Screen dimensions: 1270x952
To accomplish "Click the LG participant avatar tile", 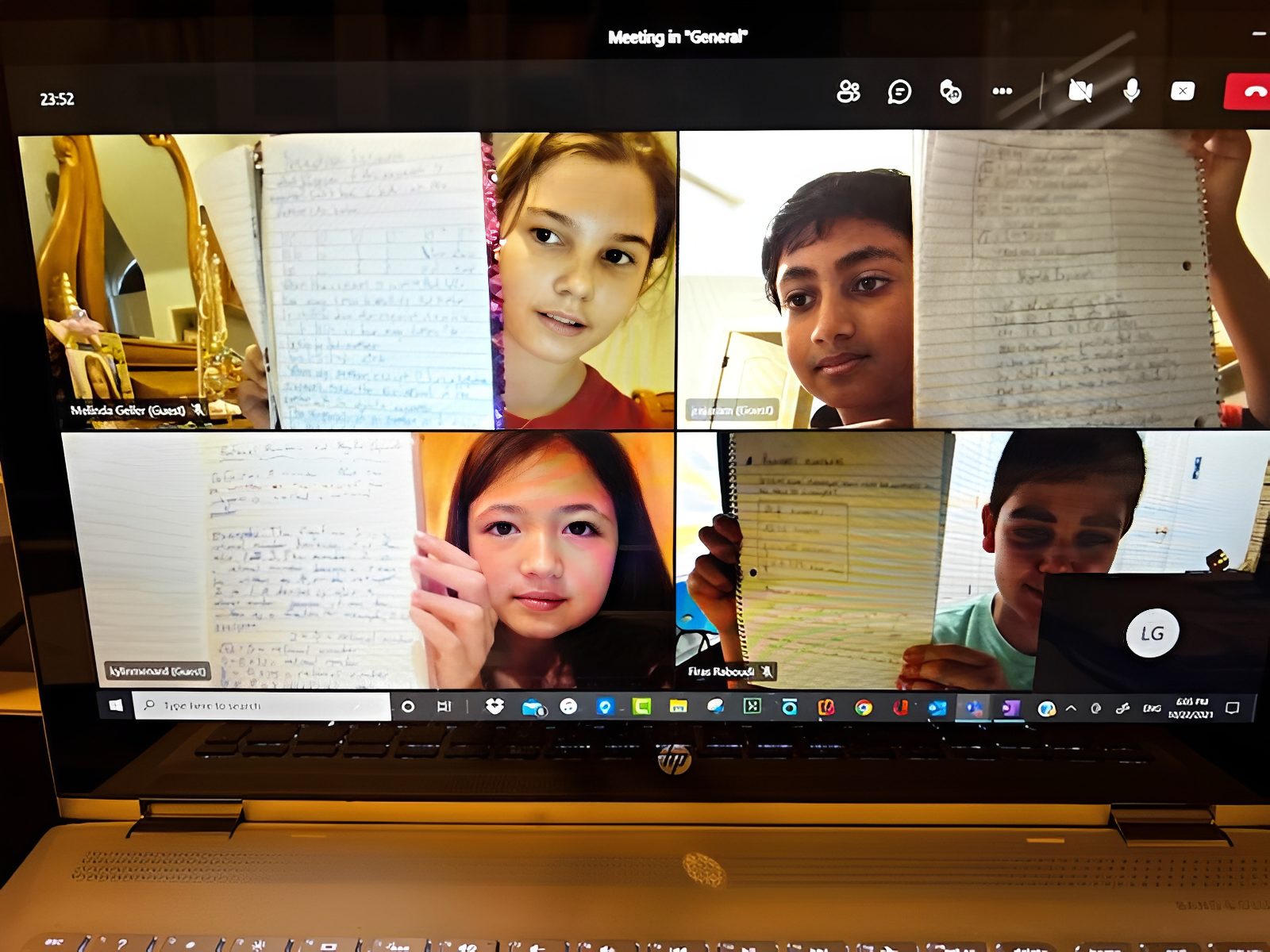I will [x=1153, y=632].
